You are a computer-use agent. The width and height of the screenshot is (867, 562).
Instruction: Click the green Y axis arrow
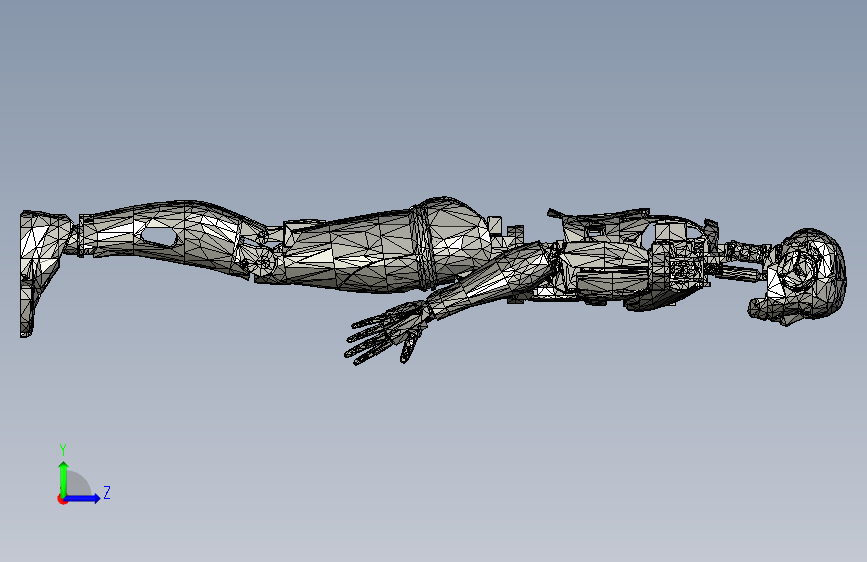click(64, 478)
